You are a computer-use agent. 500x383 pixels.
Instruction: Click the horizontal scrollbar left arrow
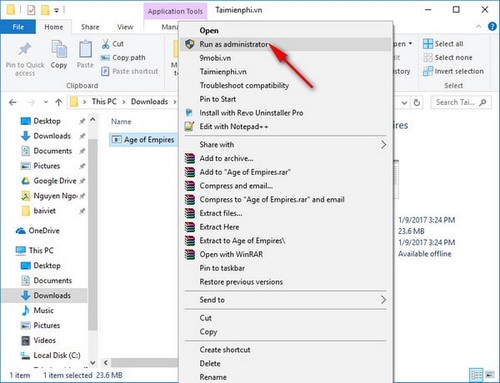pos(106,362)
